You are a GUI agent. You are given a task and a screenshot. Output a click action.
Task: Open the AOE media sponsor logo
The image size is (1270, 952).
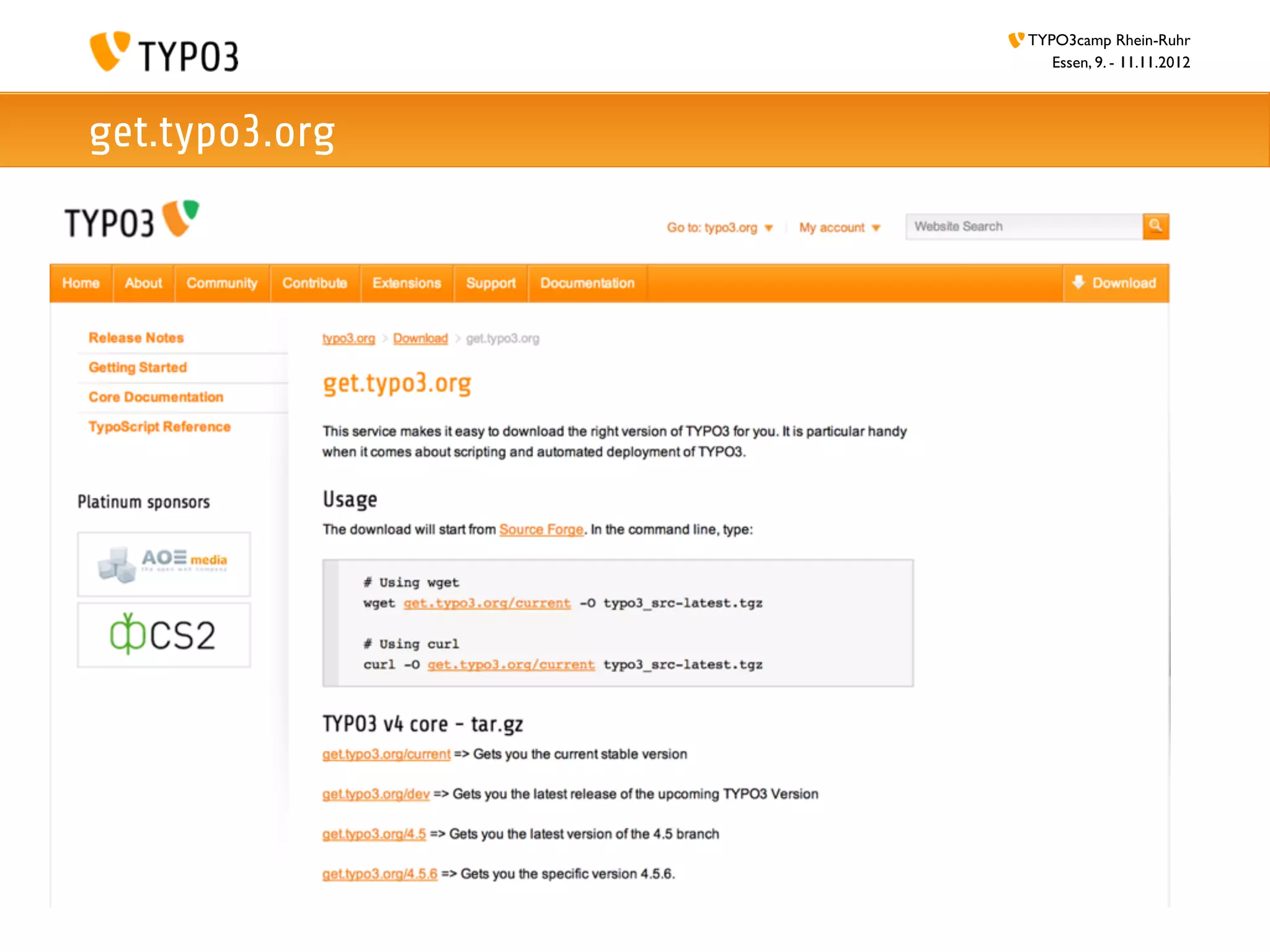(x=164, y=564)
